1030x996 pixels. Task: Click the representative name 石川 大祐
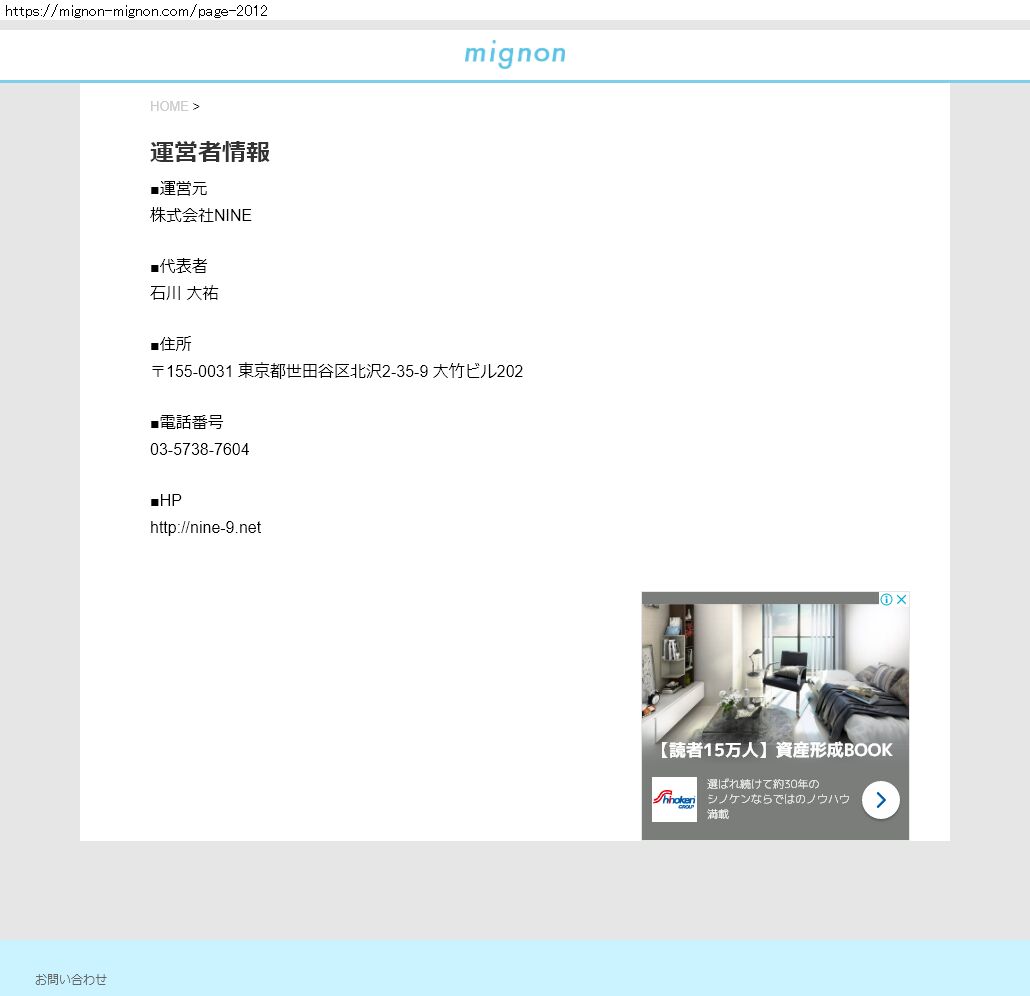(x=184, y=293)
